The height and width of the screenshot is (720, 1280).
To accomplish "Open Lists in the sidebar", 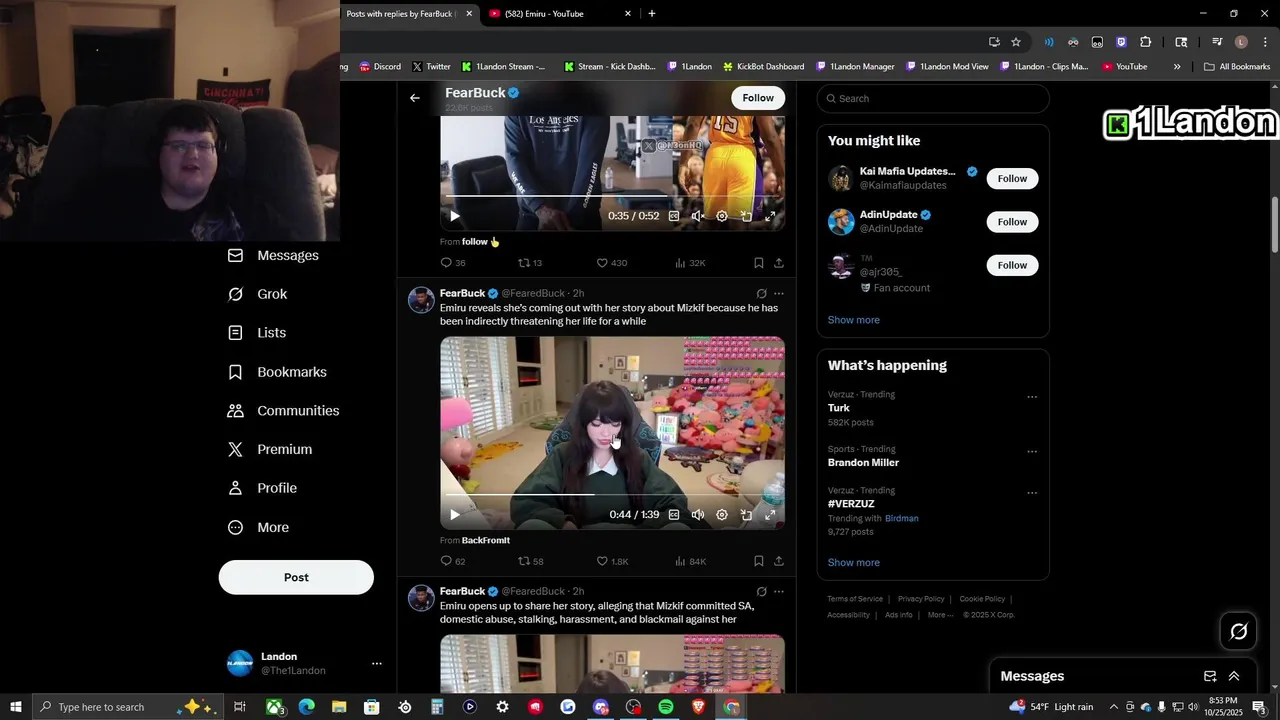I will 257,333.
